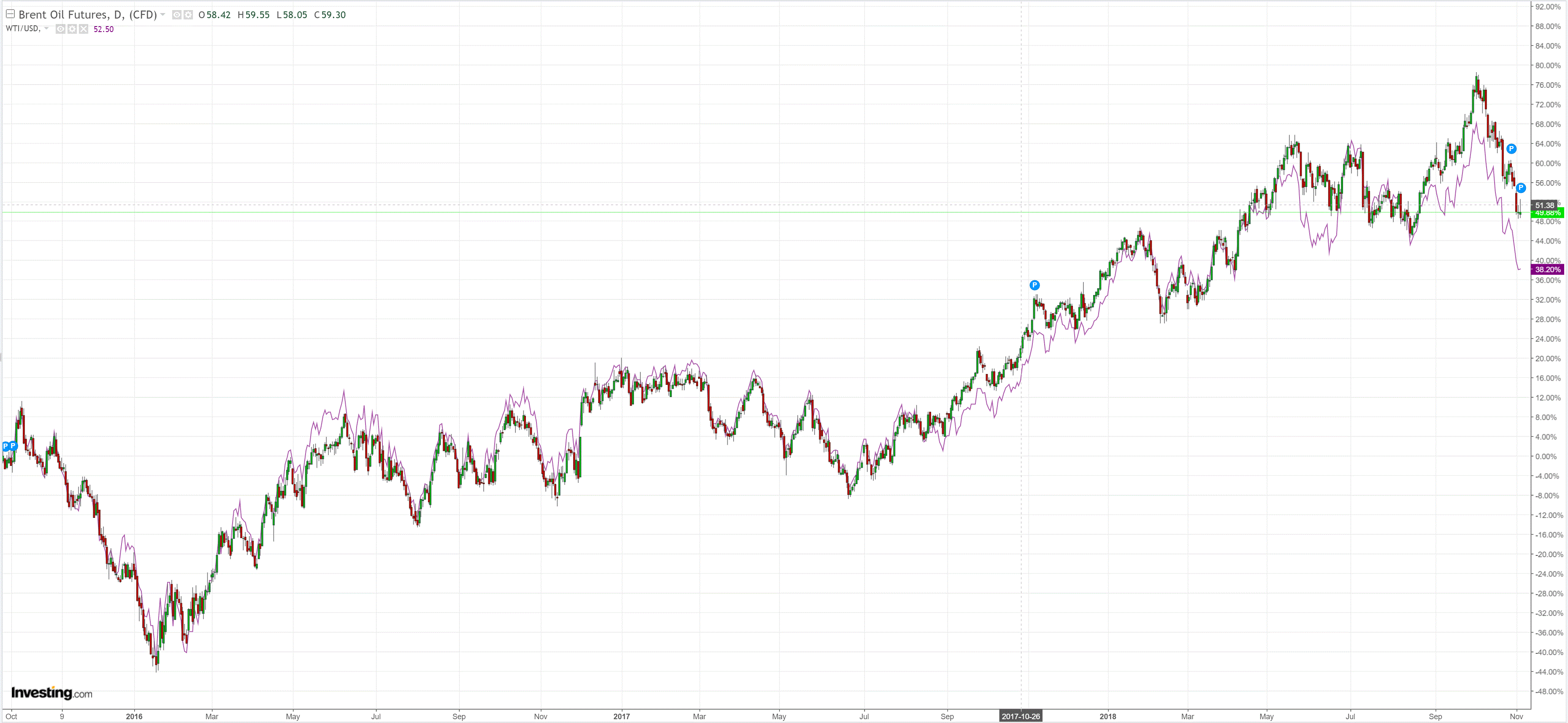
Task: Click the Brent Oil Futures title text
Action: click(x=88, y=15)
